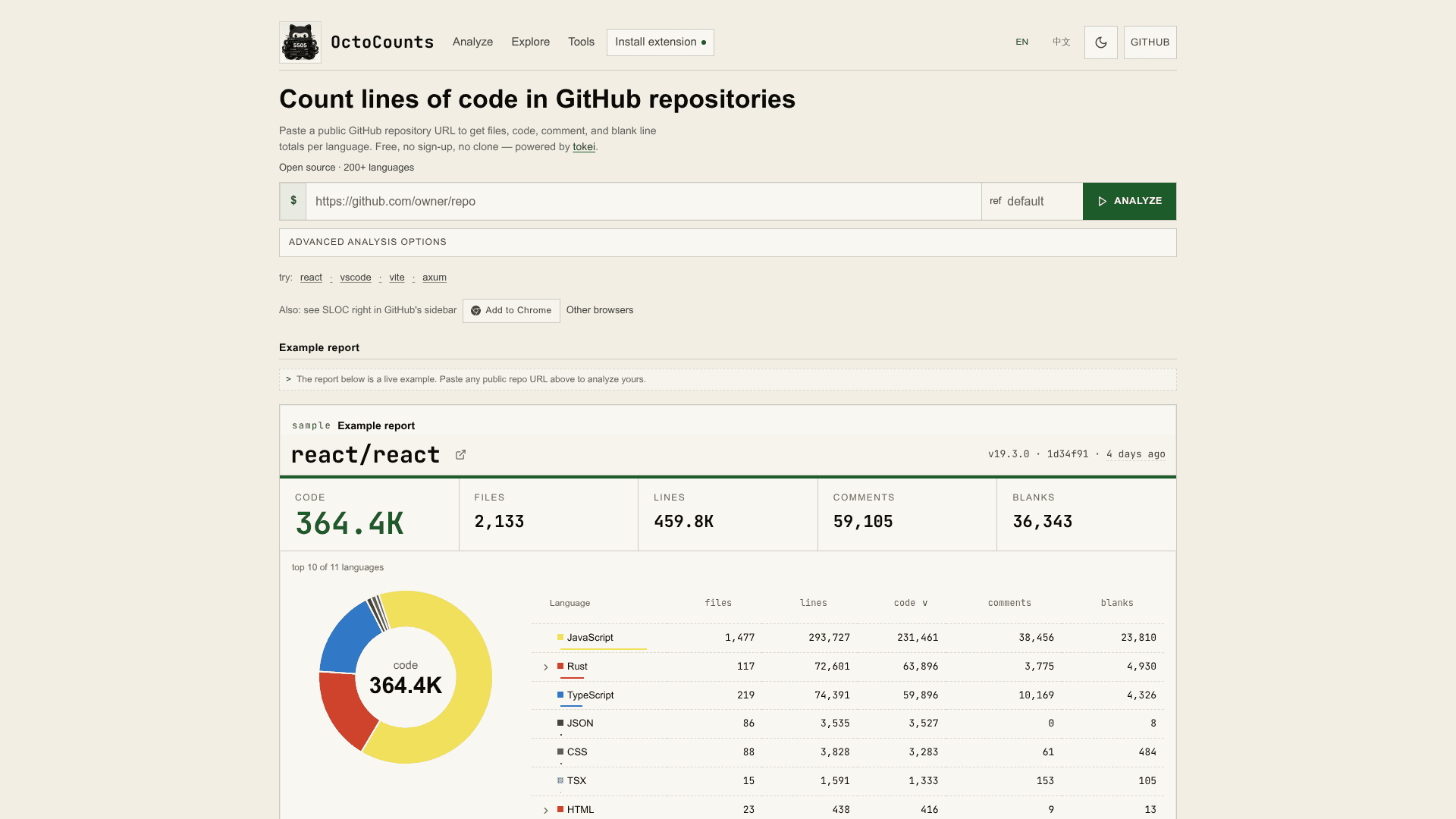Sort table by code column

point(910,604)
